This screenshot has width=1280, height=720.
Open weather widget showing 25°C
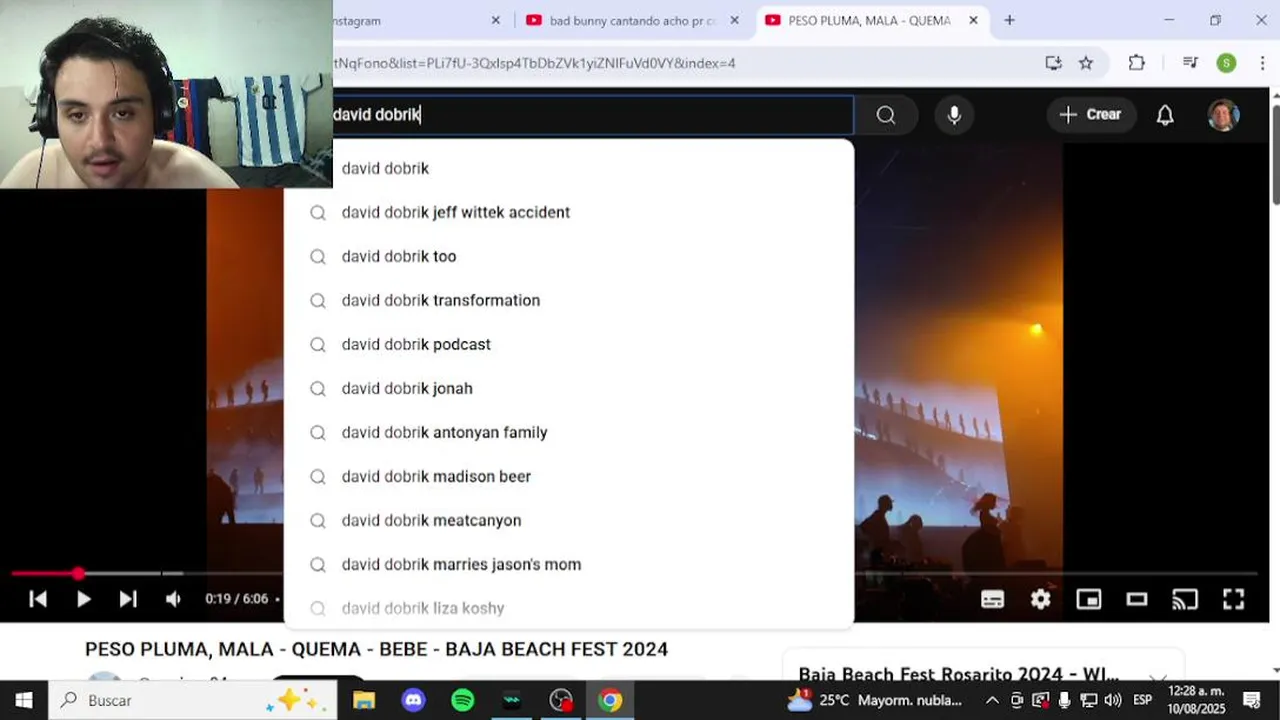tap(875, 700)
